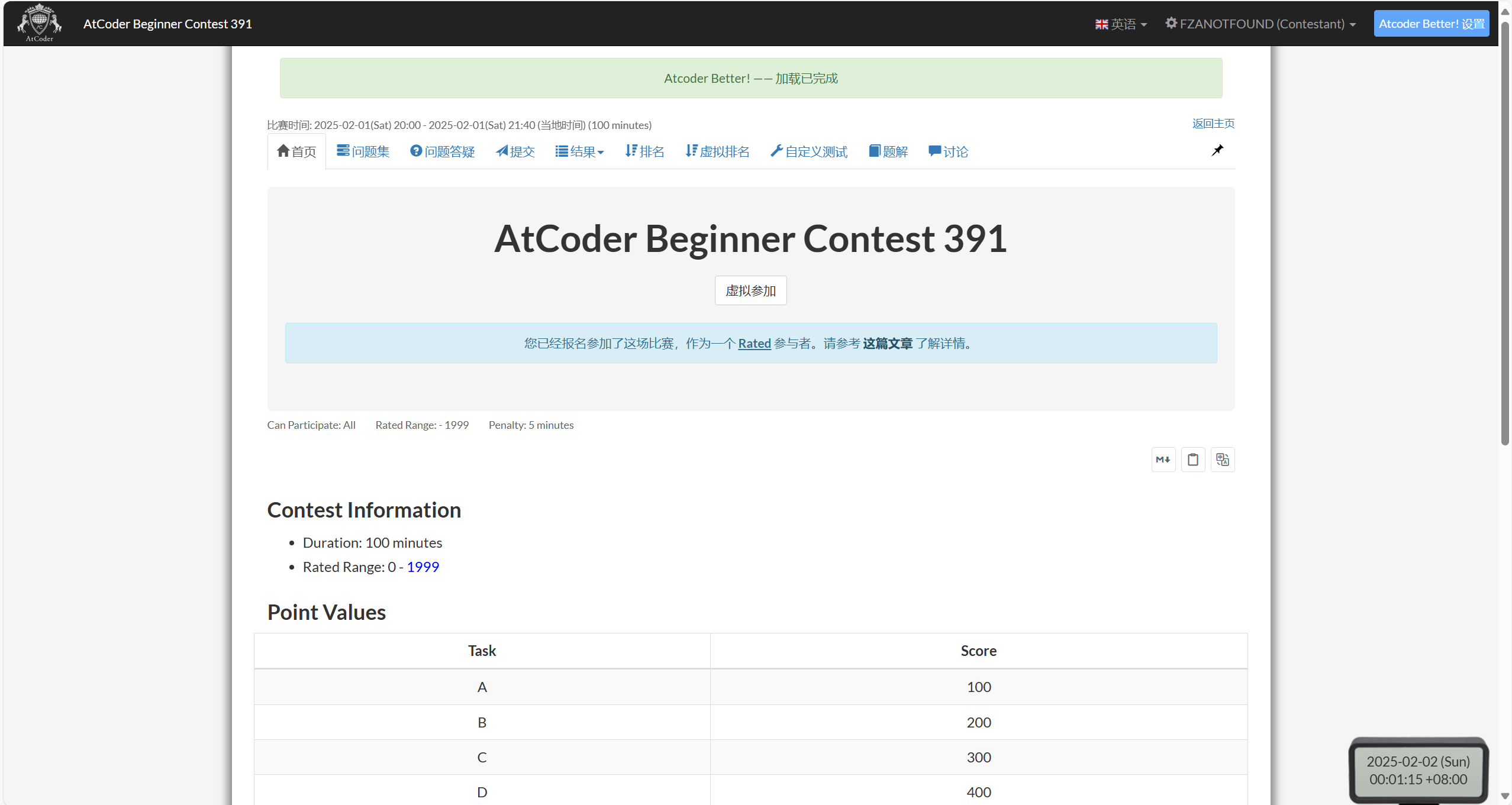Open the 英语 language dropdown
1512x805 pixels.
[x=1121, y=24]
